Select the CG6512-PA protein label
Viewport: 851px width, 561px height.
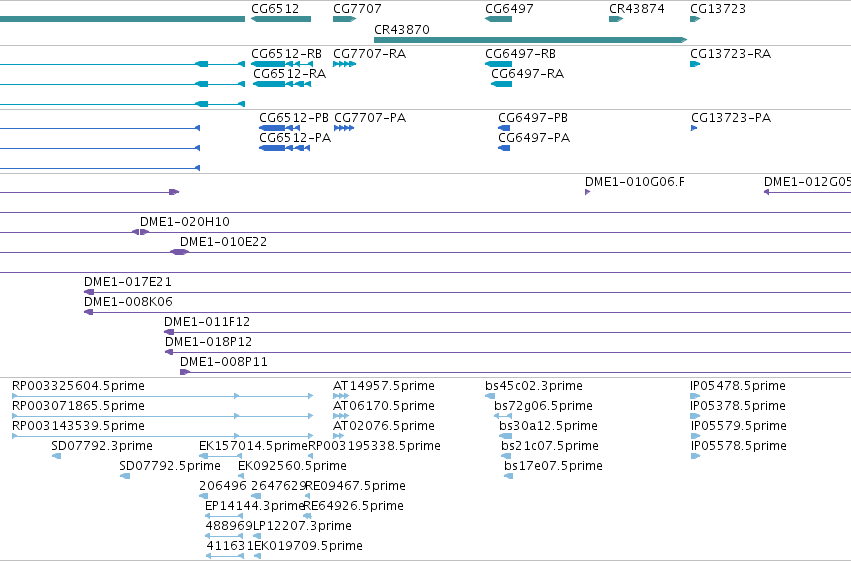click(295, 138)
